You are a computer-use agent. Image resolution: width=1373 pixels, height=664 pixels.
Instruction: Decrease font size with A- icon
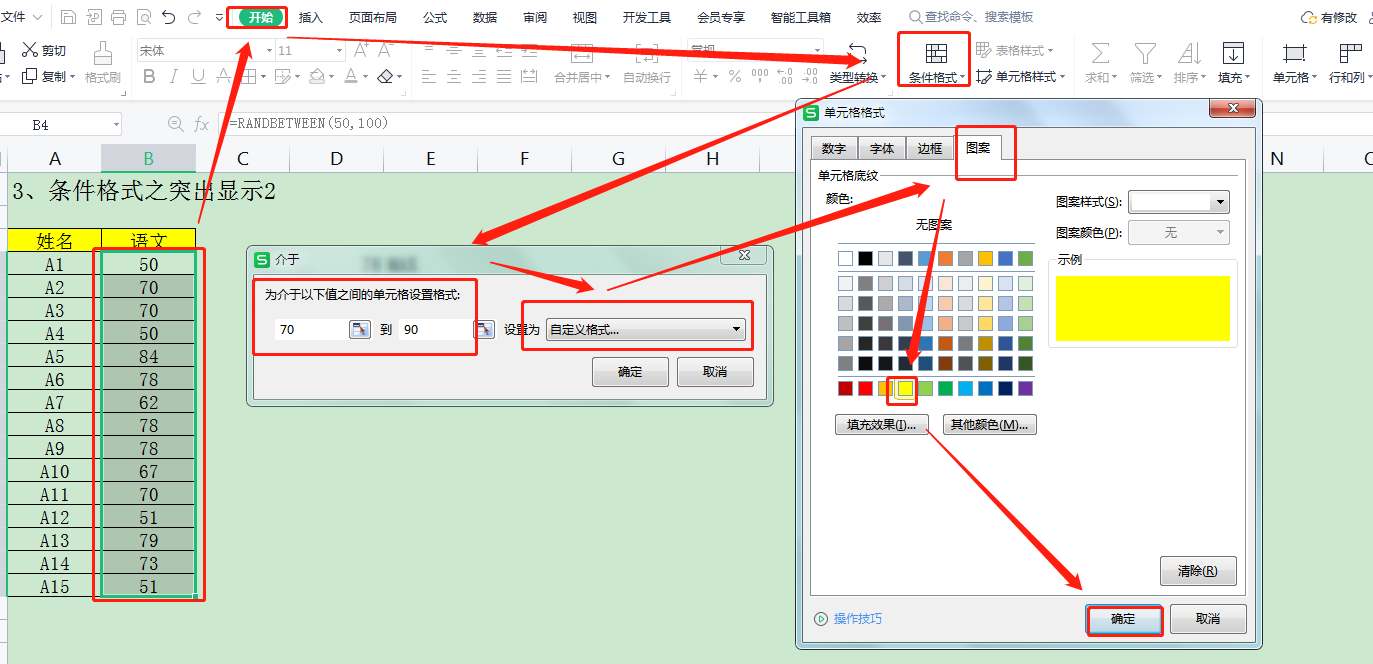click(x=387, y=50)
